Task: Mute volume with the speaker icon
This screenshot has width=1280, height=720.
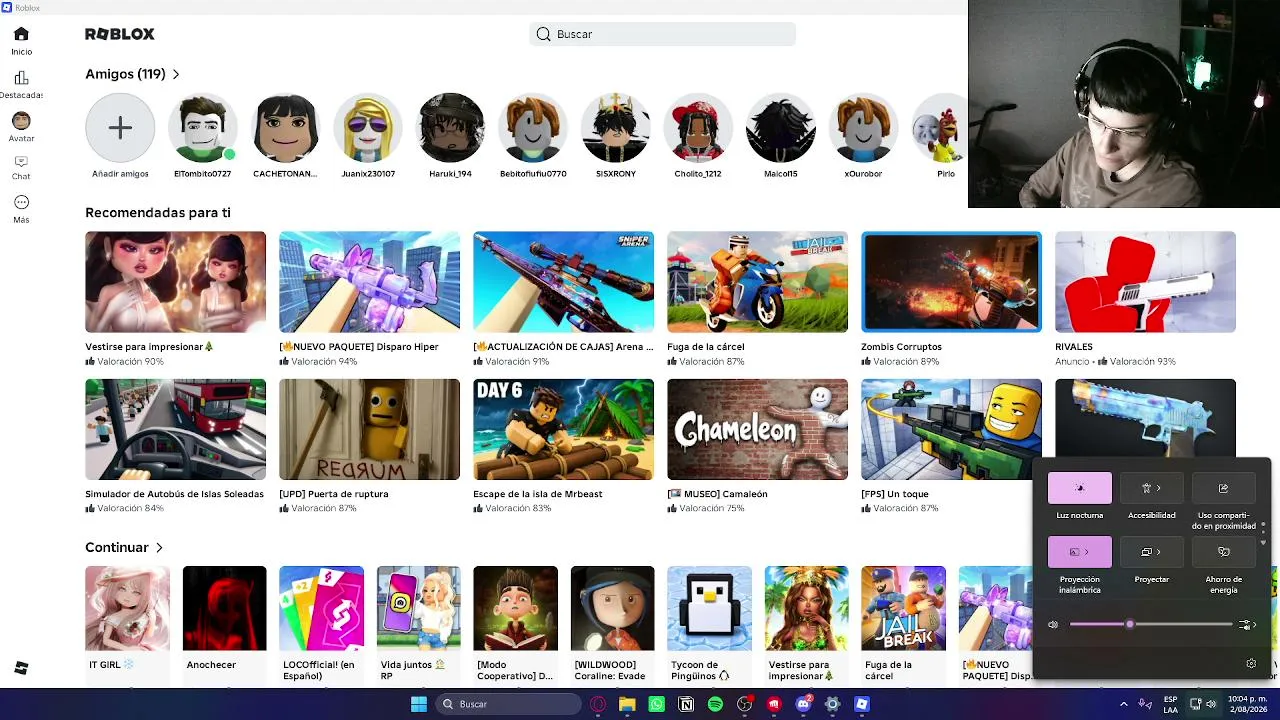Action: click(1053, 625)
